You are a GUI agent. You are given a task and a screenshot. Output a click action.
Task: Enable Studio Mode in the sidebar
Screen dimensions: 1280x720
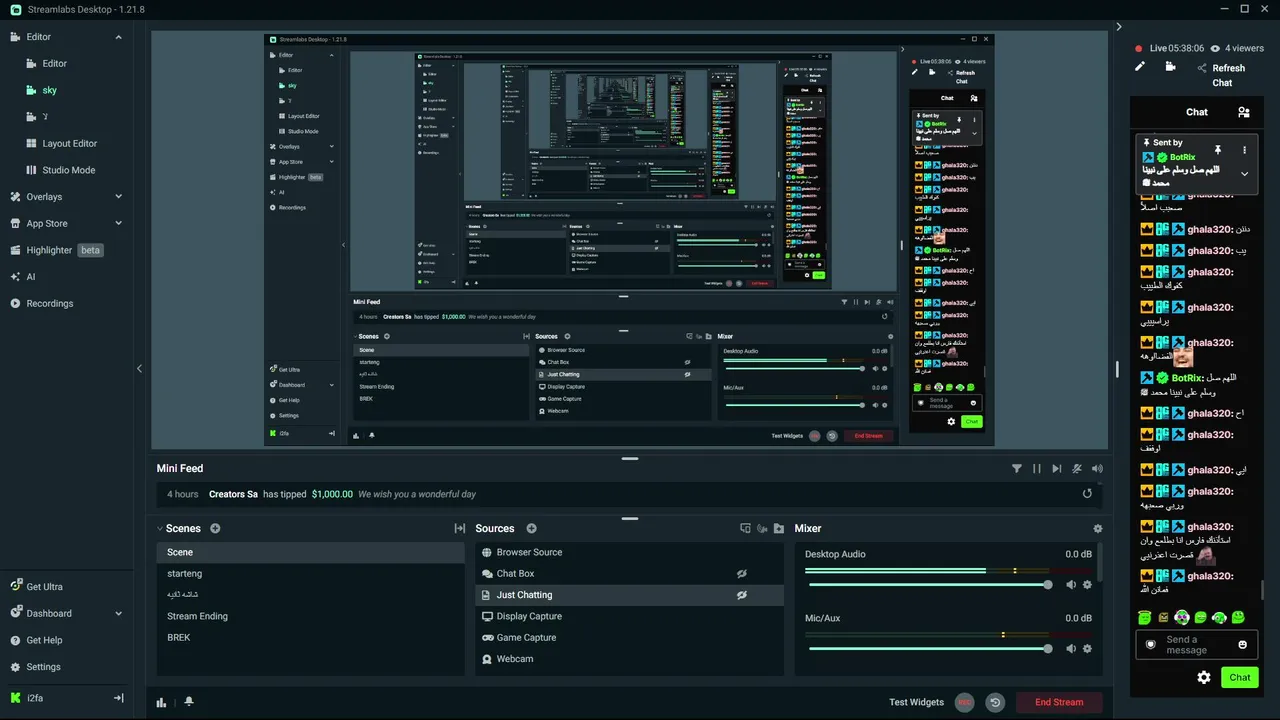tap(68, 170)
